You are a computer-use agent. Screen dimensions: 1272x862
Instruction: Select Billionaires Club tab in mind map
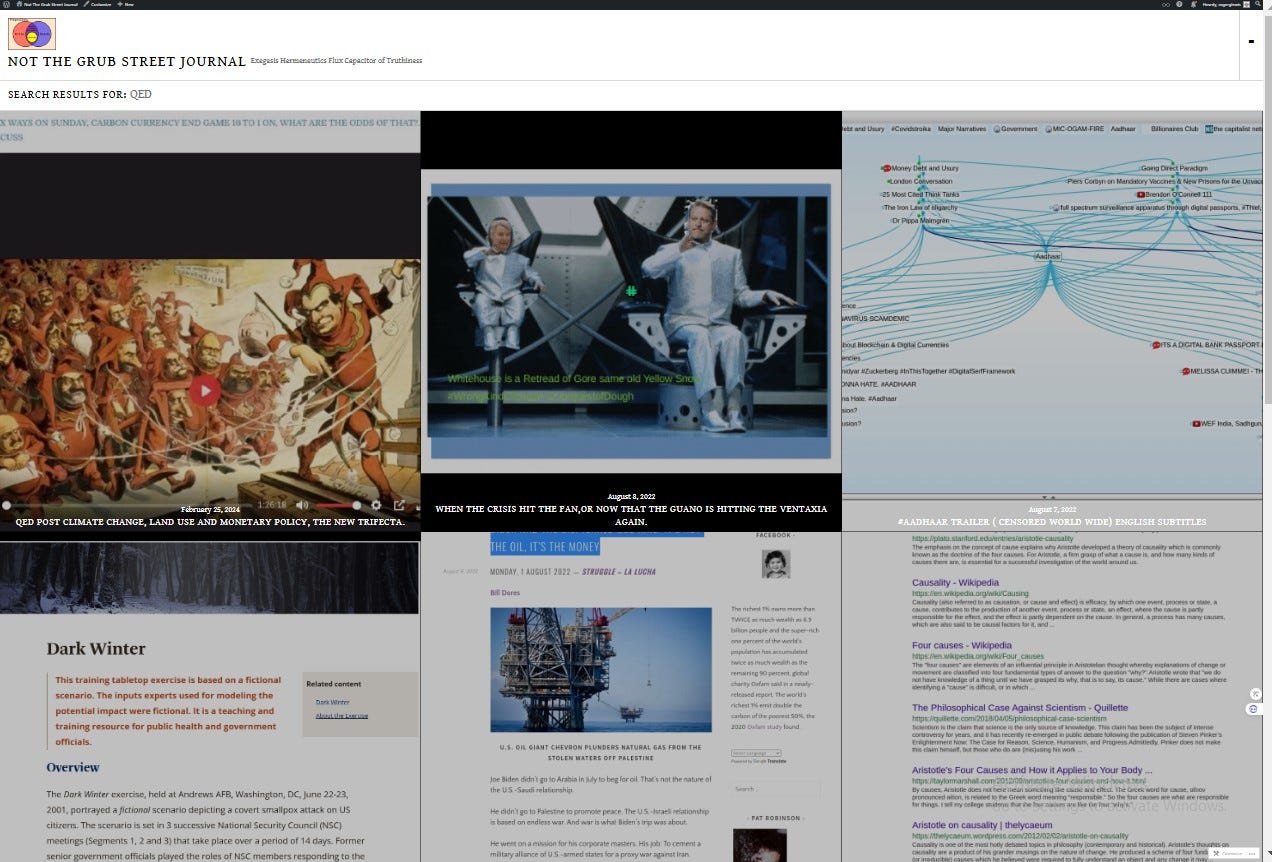1174,129
